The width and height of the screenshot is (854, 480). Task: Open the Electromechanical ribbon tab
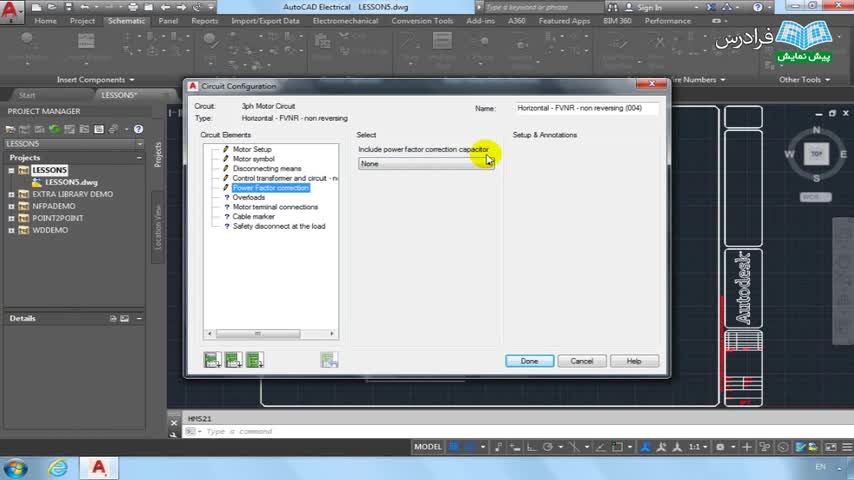345,21
